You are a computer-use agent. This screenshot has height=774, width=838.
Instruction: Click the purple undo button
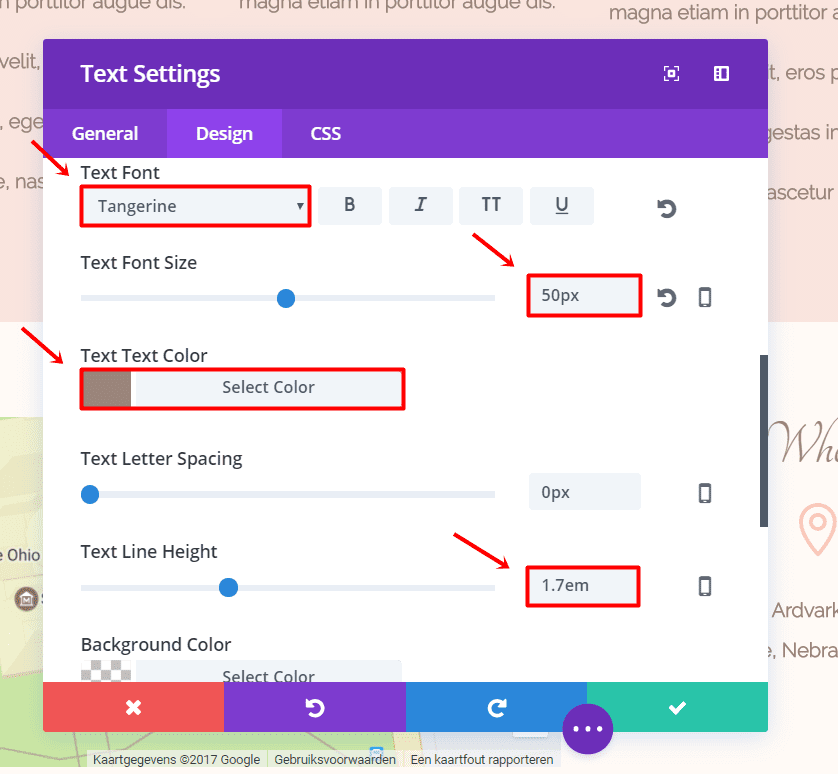coord(315,707)
